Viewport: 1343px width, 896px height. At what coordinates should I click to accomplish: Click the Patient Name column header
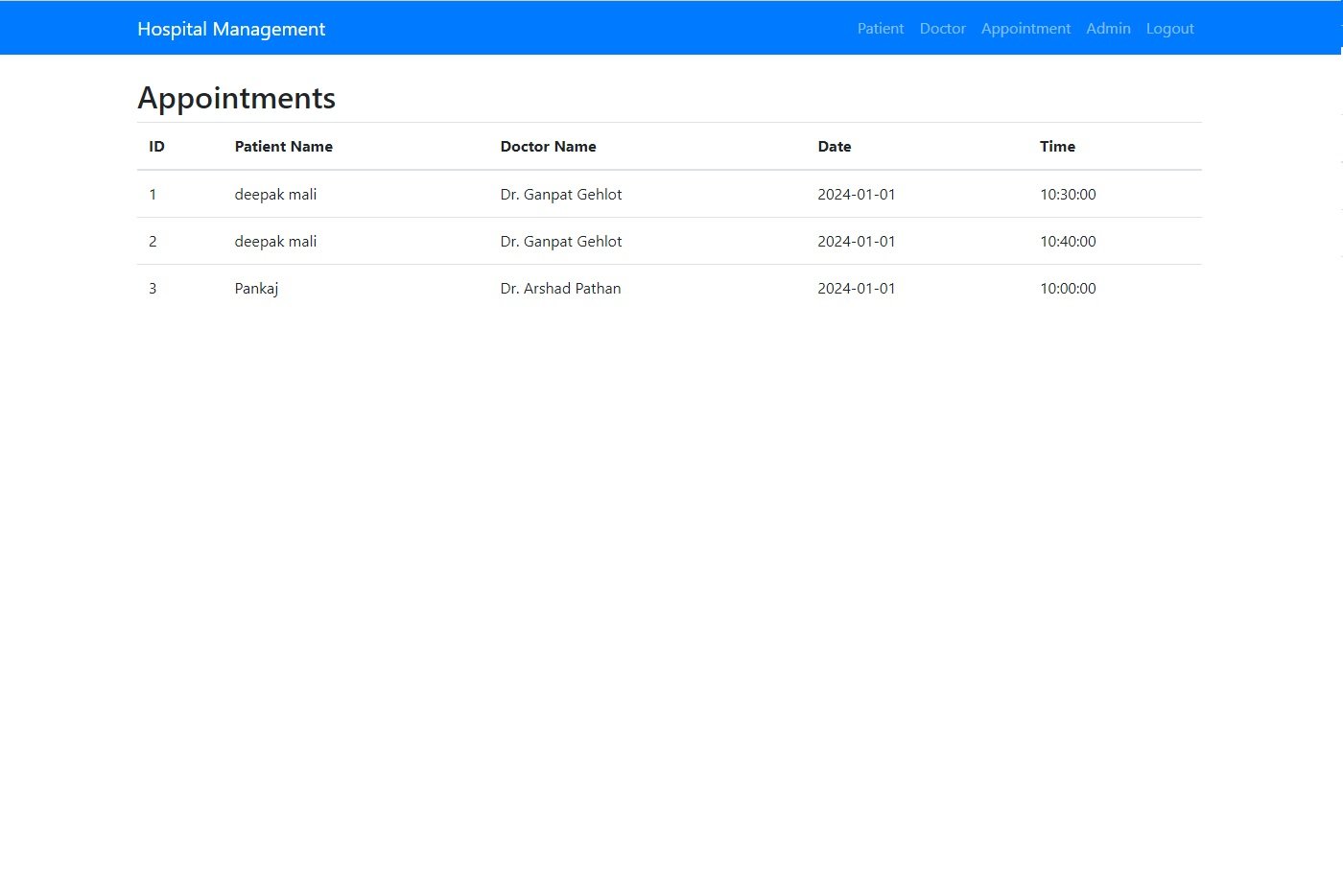(x=283, y=147)
